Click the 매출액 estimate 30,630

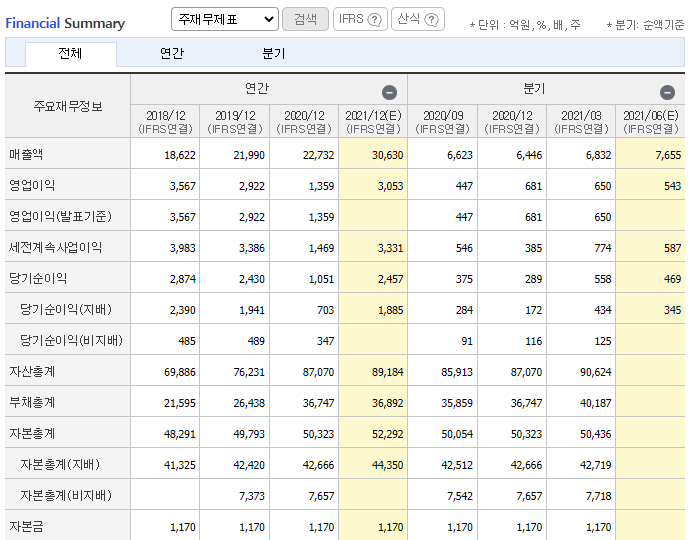(x=388, y=155)
